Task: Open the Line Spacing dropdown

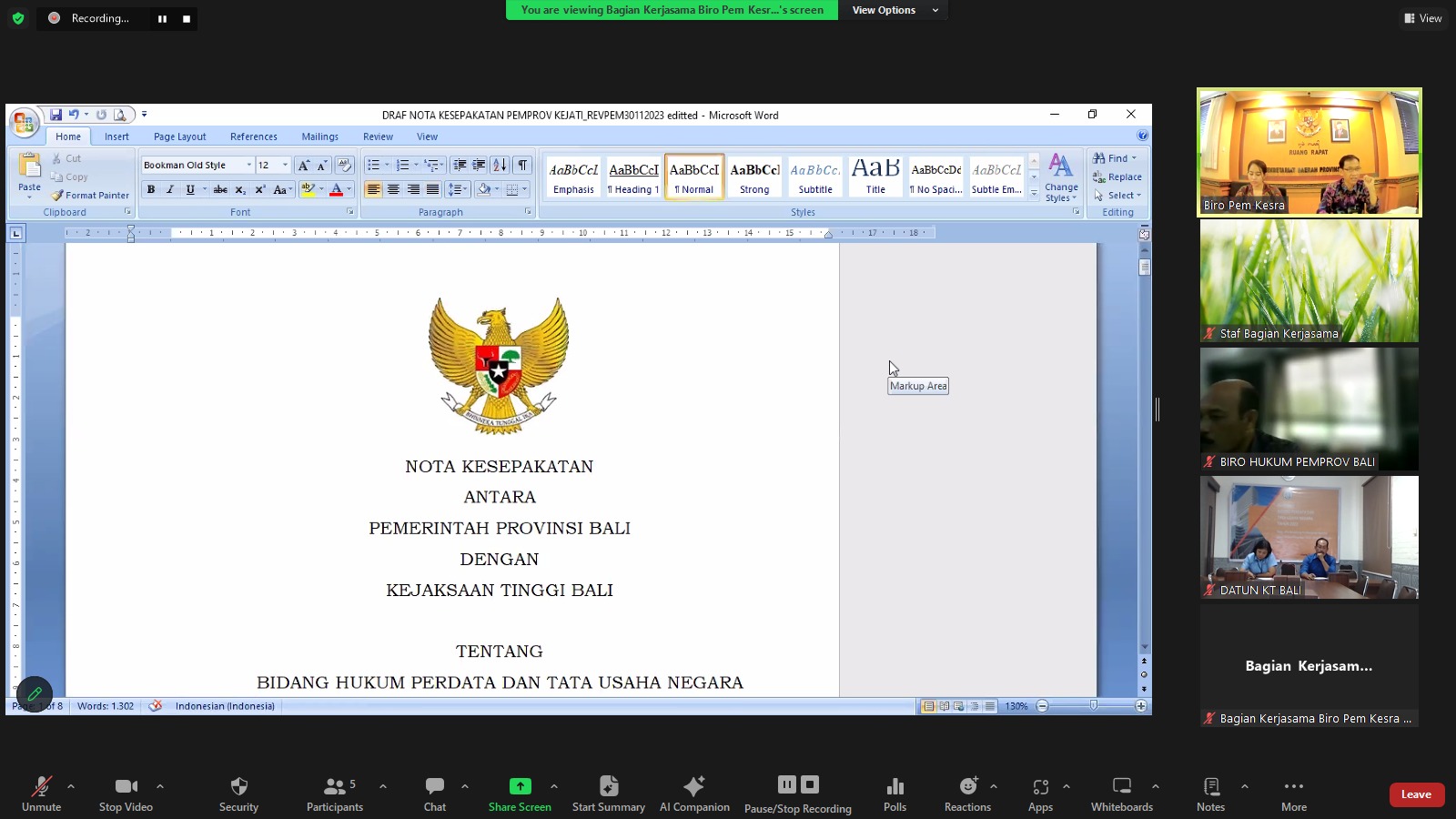Action: 458,189
